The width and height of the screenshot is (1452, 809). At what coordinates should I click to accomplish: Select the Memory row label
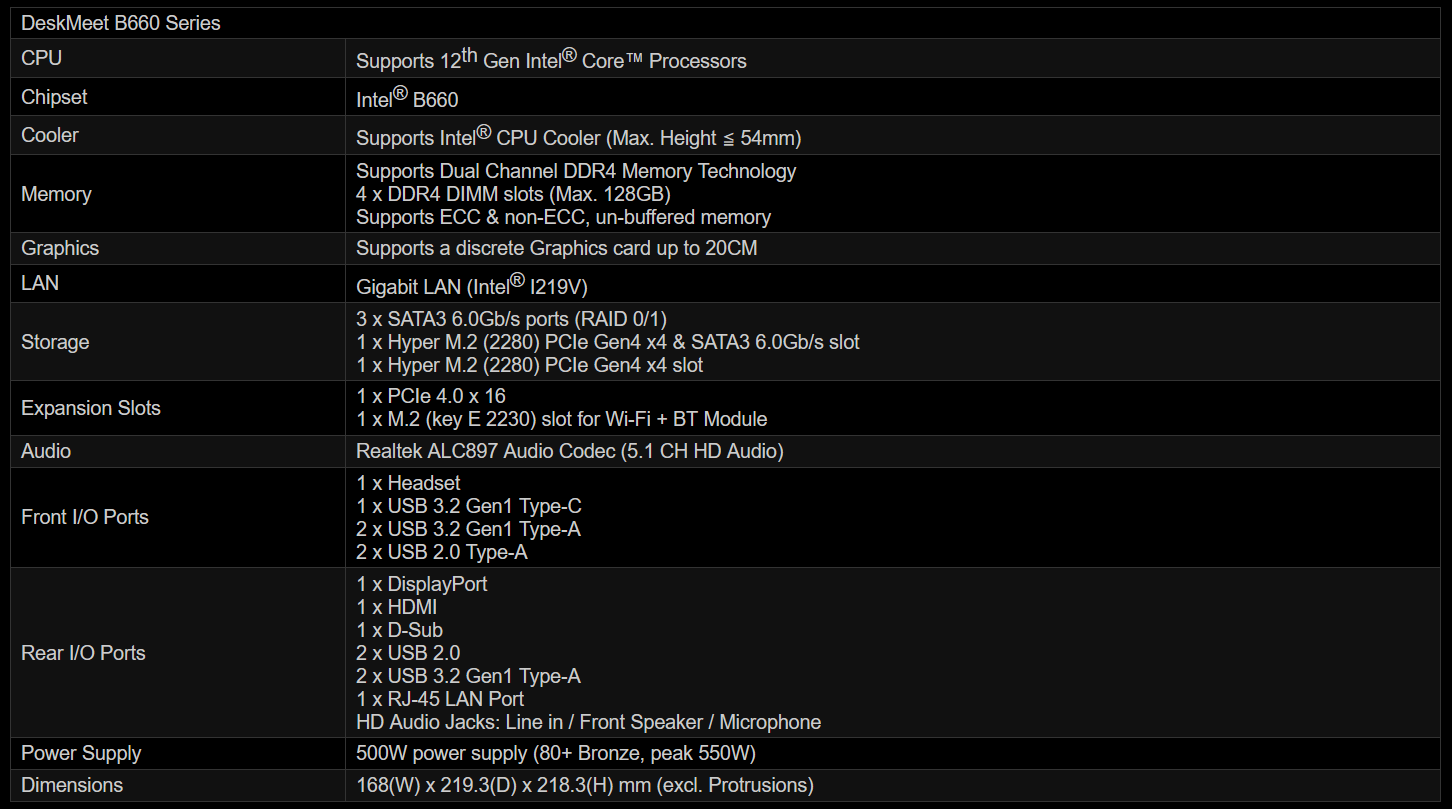pyautogui.click(x=56, y=194)
